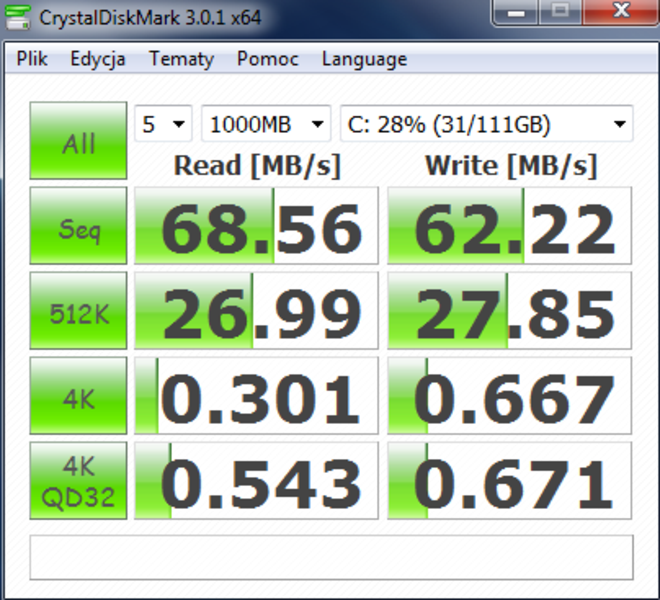
Task: Click the Write [MB/s] column header
Action: click(x=511, y=165)
